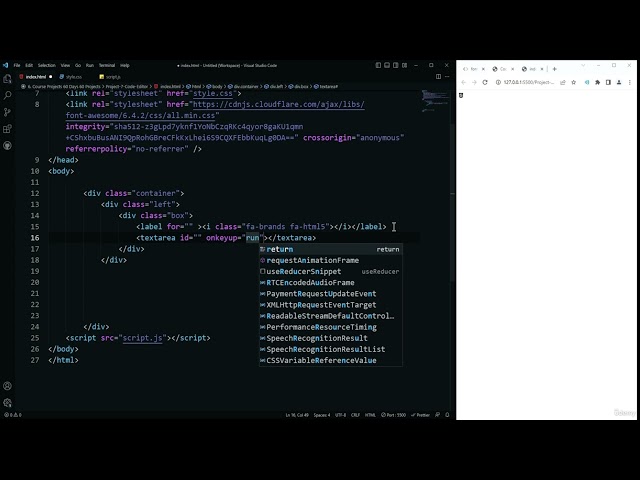Open the GitHub icon in activity bar
The height and width of the screenshot is (480, 640).
(x=7, y=146)
